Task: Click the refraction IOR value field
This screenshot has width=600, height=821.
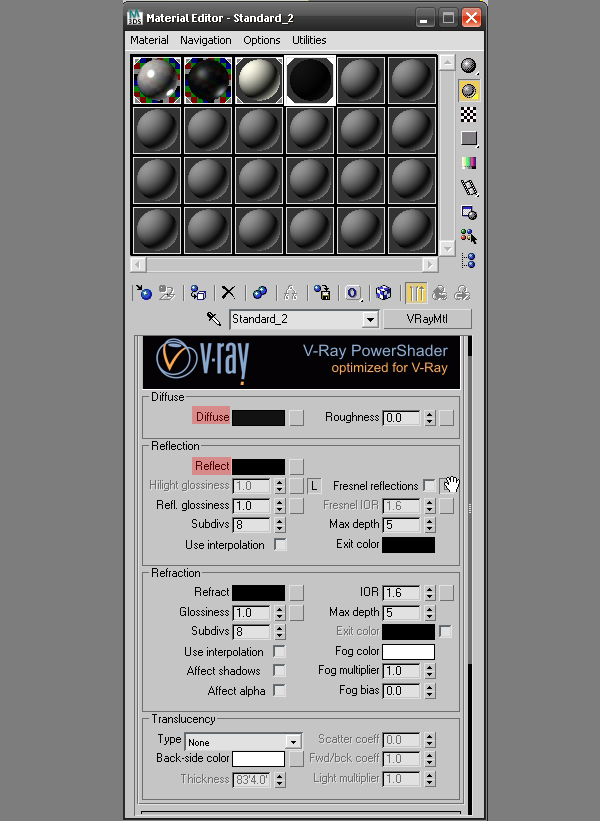Action: click(x=401, y=593)
